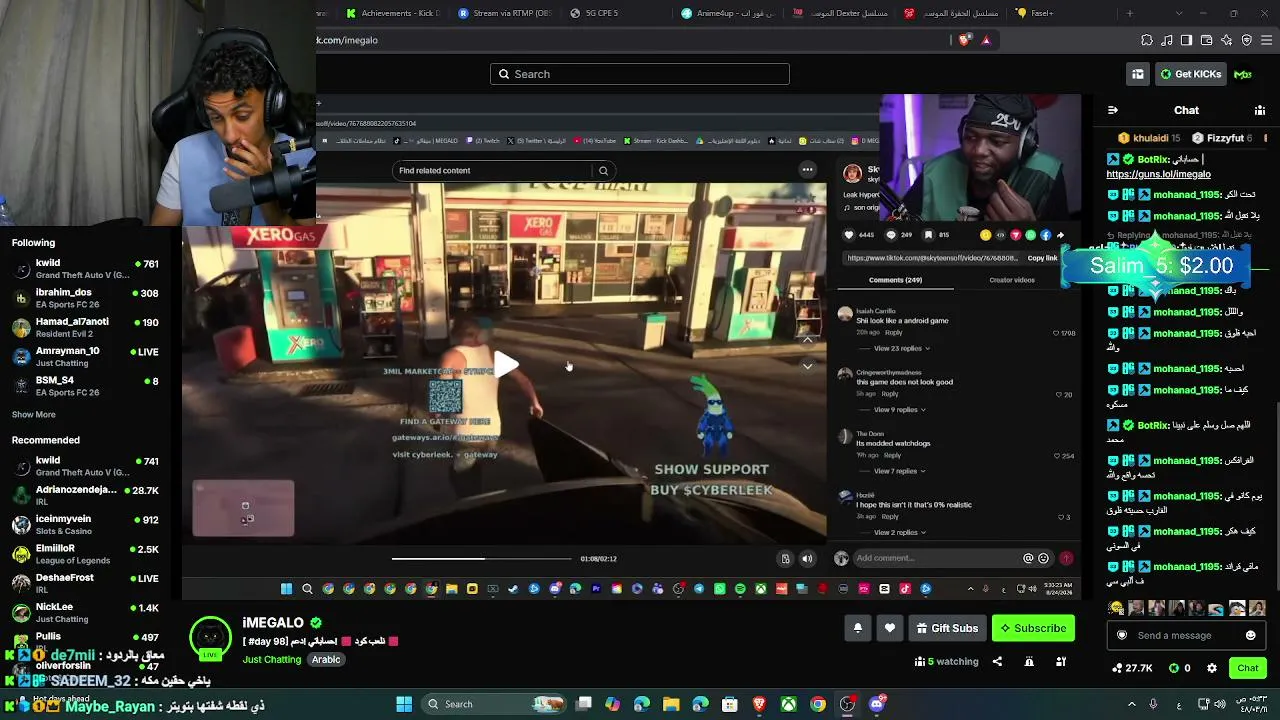Open the Brave Wallet icon
The image size is (1280, 720).
pyautogui.click(x=1206, y=40)
